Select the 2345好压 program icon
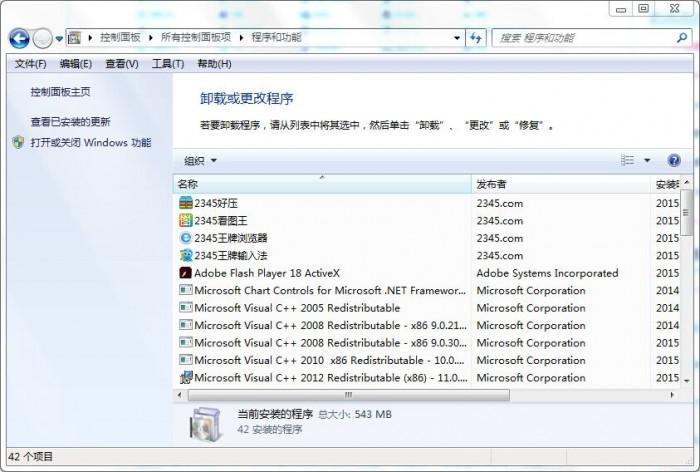Screen dimensions: 700x472 pos(185,203)
